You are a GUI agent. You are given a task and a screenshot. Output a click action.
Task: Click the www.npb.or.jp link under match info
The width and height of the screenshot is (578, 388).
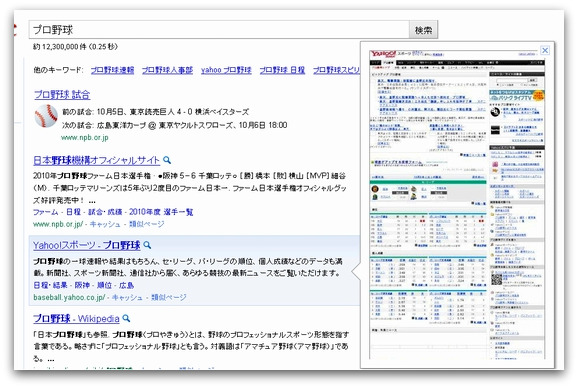[x=84, y=137]
